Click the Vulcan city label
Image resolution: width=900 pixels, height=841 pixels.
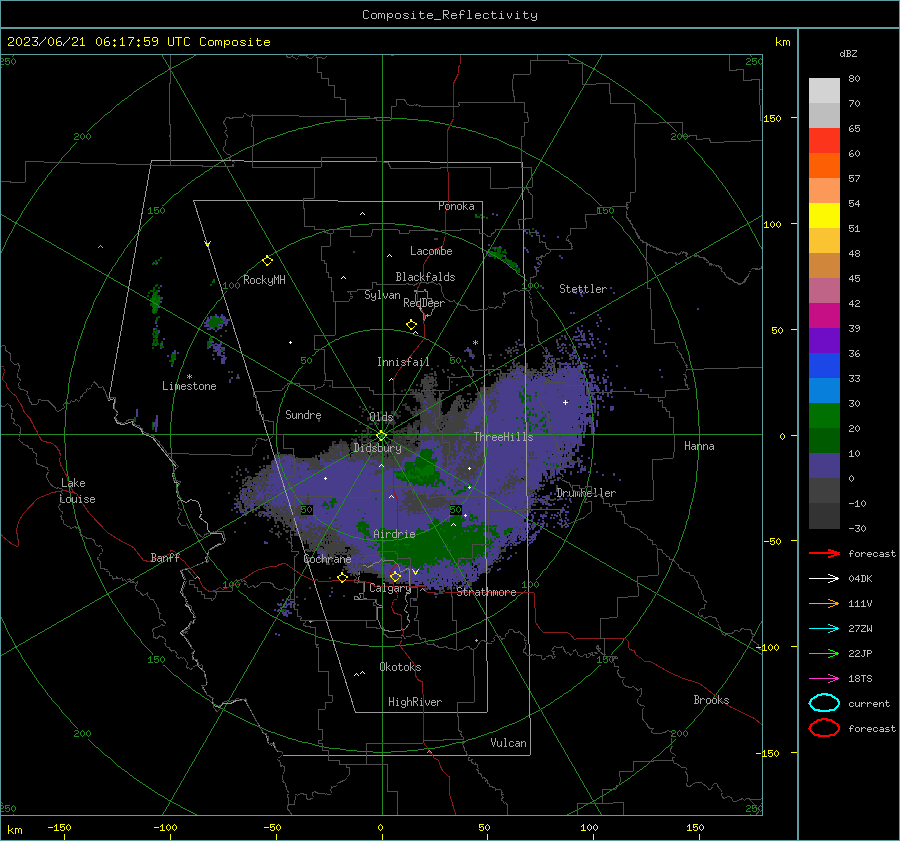tap(508, 743)
